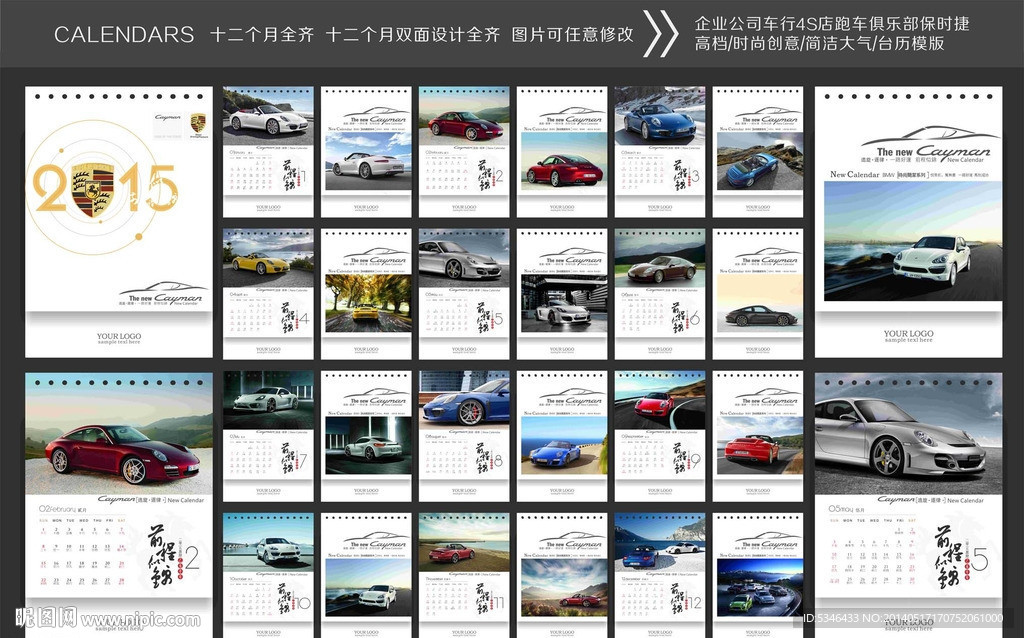
Task: Click the double chevron arrow in header
Action: pyautogui.click(x=660, y=33)
